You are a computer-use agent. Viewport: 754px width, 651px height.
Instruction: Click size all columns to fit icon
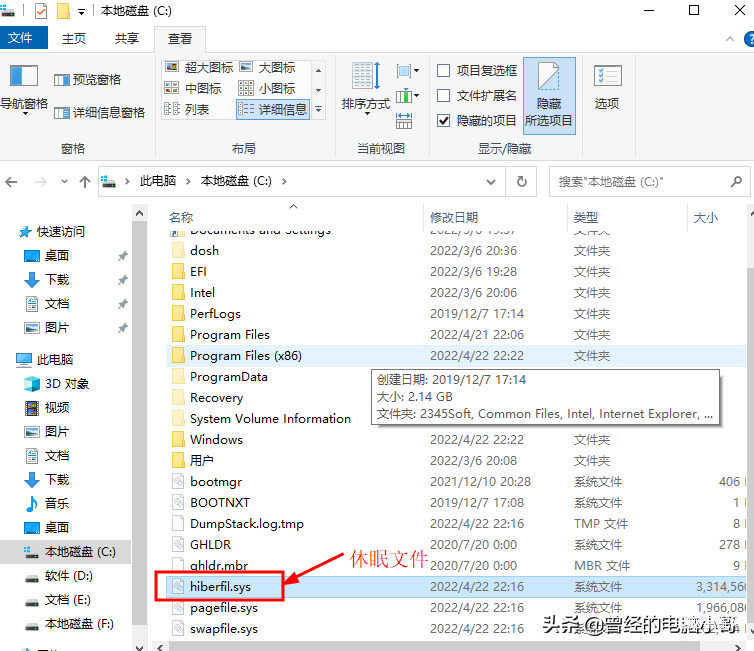click(404, 121)
